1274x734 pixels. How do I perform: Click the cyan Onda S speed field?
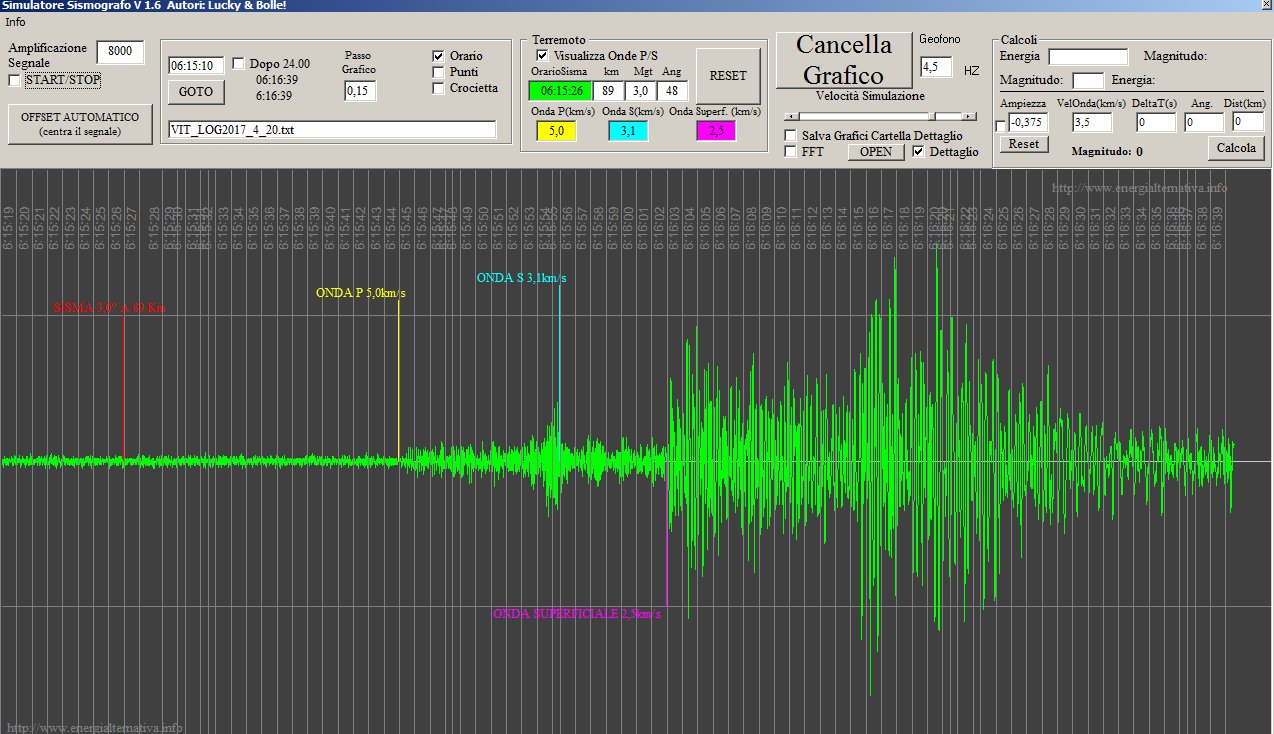point(628,131)
